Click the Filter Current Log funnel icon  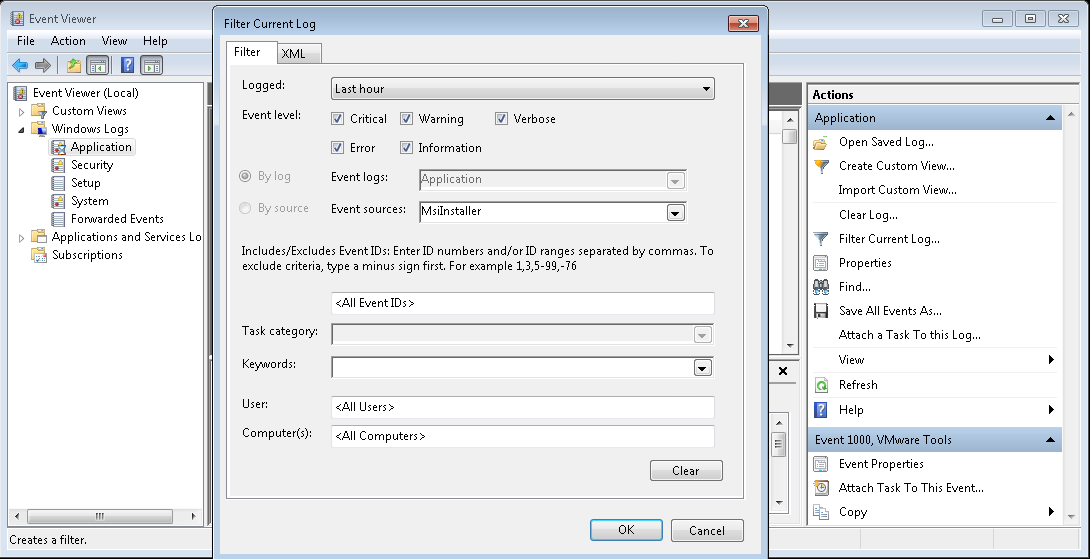click(x=821, y=239)
